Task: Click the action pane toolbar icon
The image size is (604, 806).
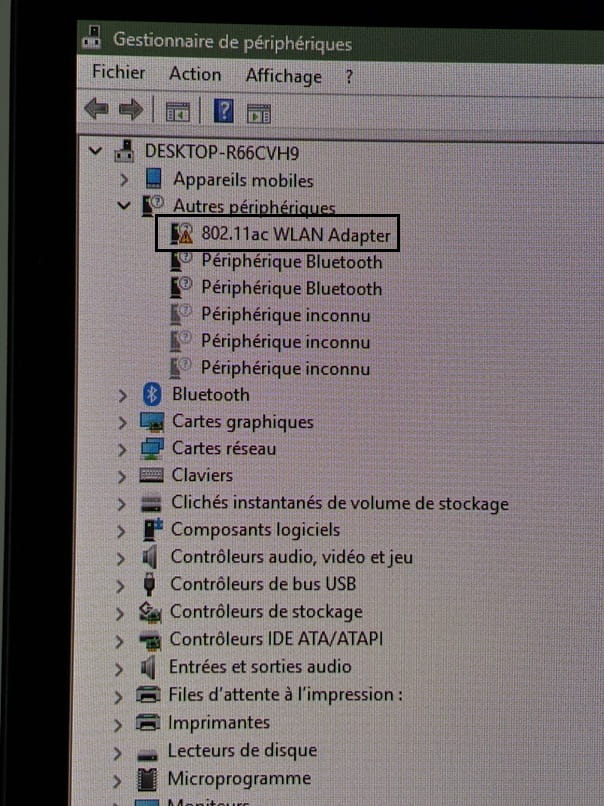Action: coord(259,113)
